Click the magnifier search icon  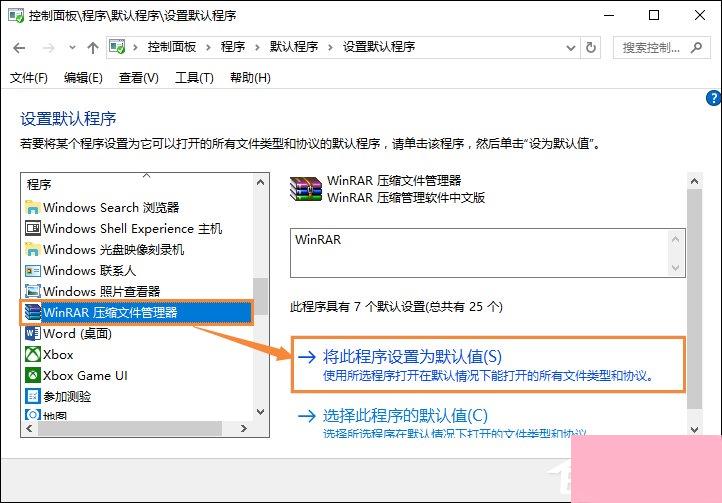pos(696,47)
